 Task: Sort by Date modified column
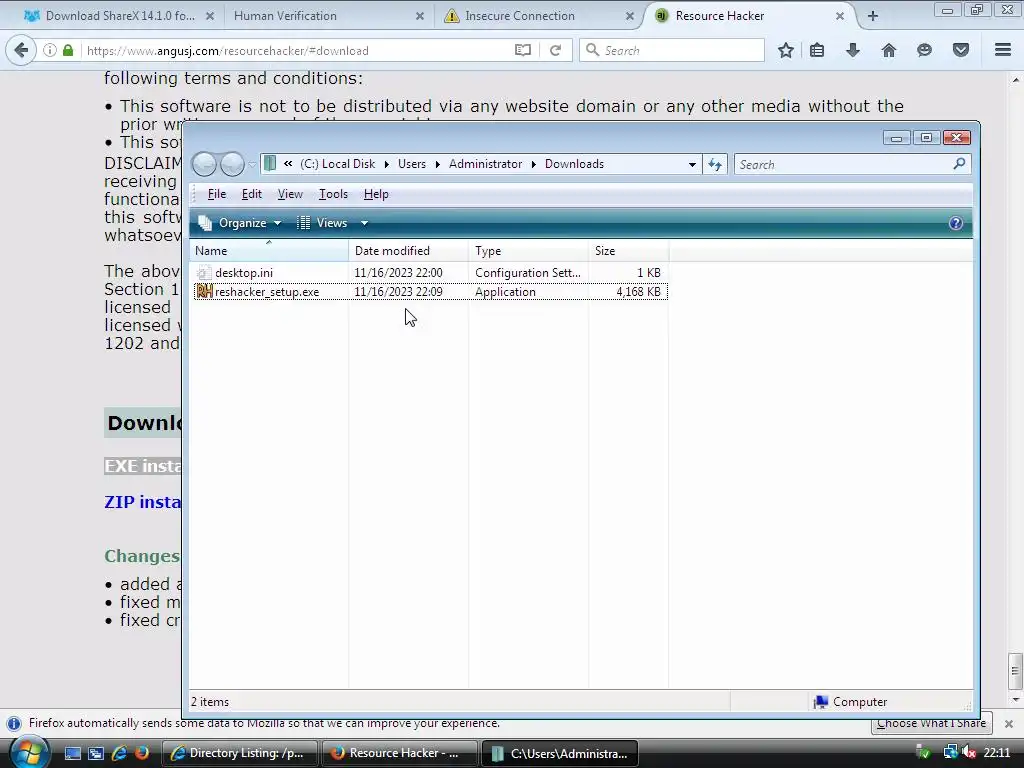point(408,251)
